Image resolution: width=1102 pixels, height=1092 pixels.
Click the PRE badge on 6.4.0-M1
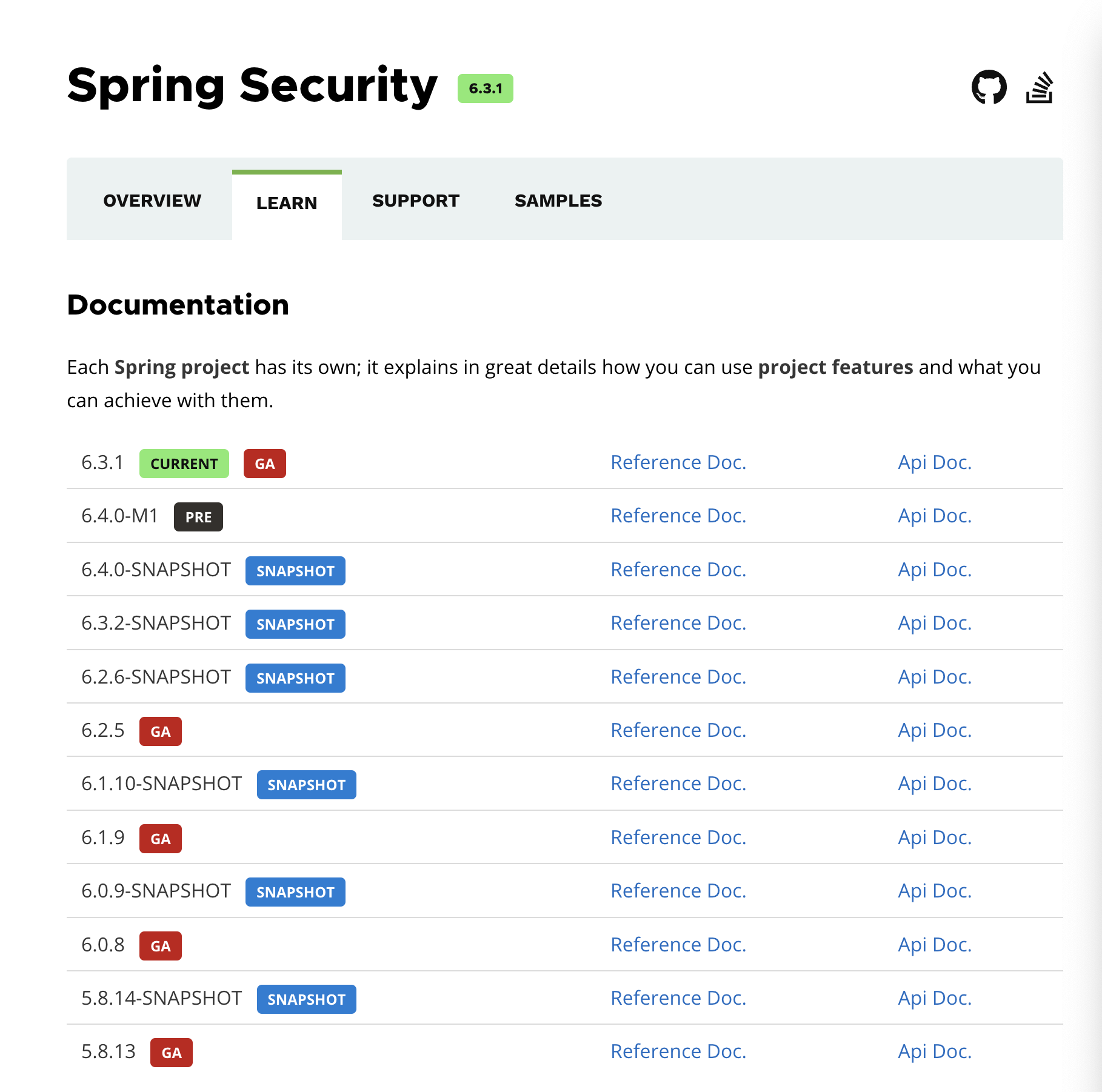[x=198, y=517]
